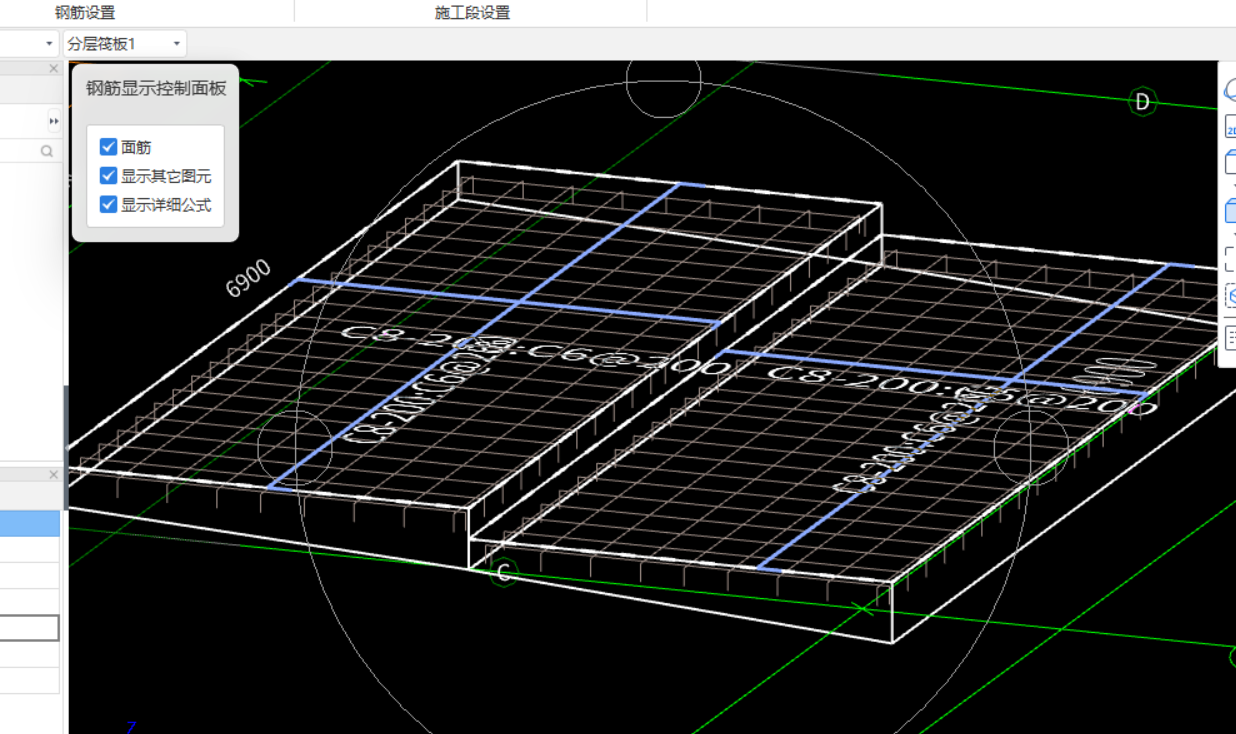
Task: Switch to 2D view from right toolbar
Action: [1230, 128]
